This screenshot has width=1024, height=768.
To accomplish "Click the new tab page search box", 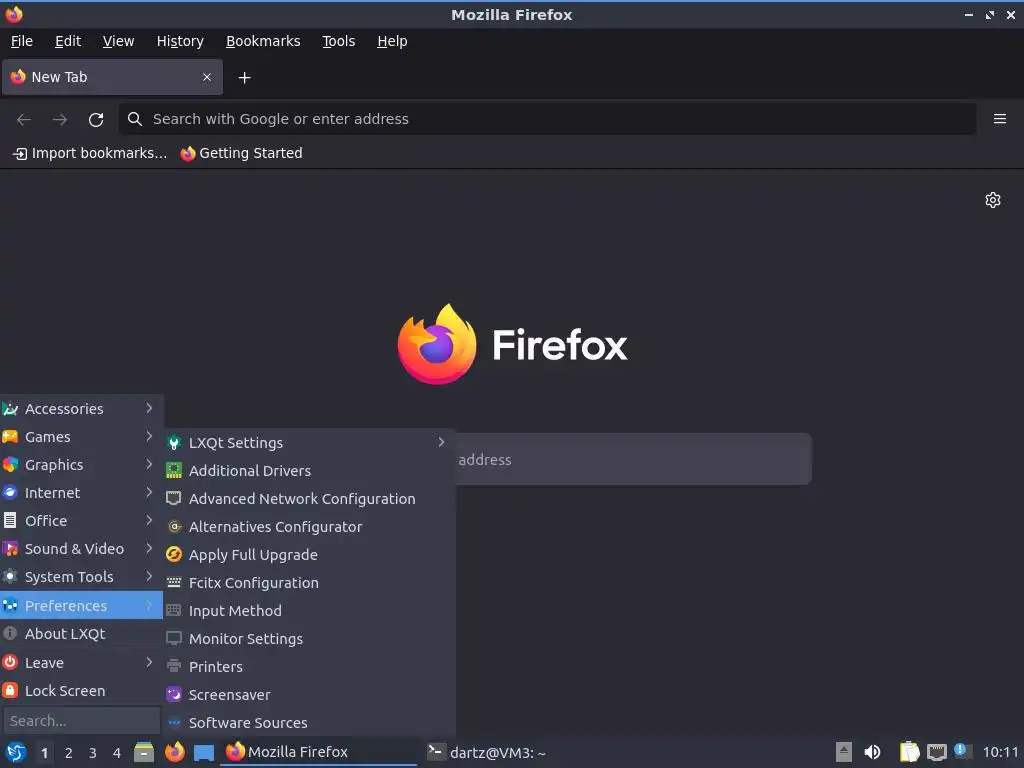I will [633, 459].
